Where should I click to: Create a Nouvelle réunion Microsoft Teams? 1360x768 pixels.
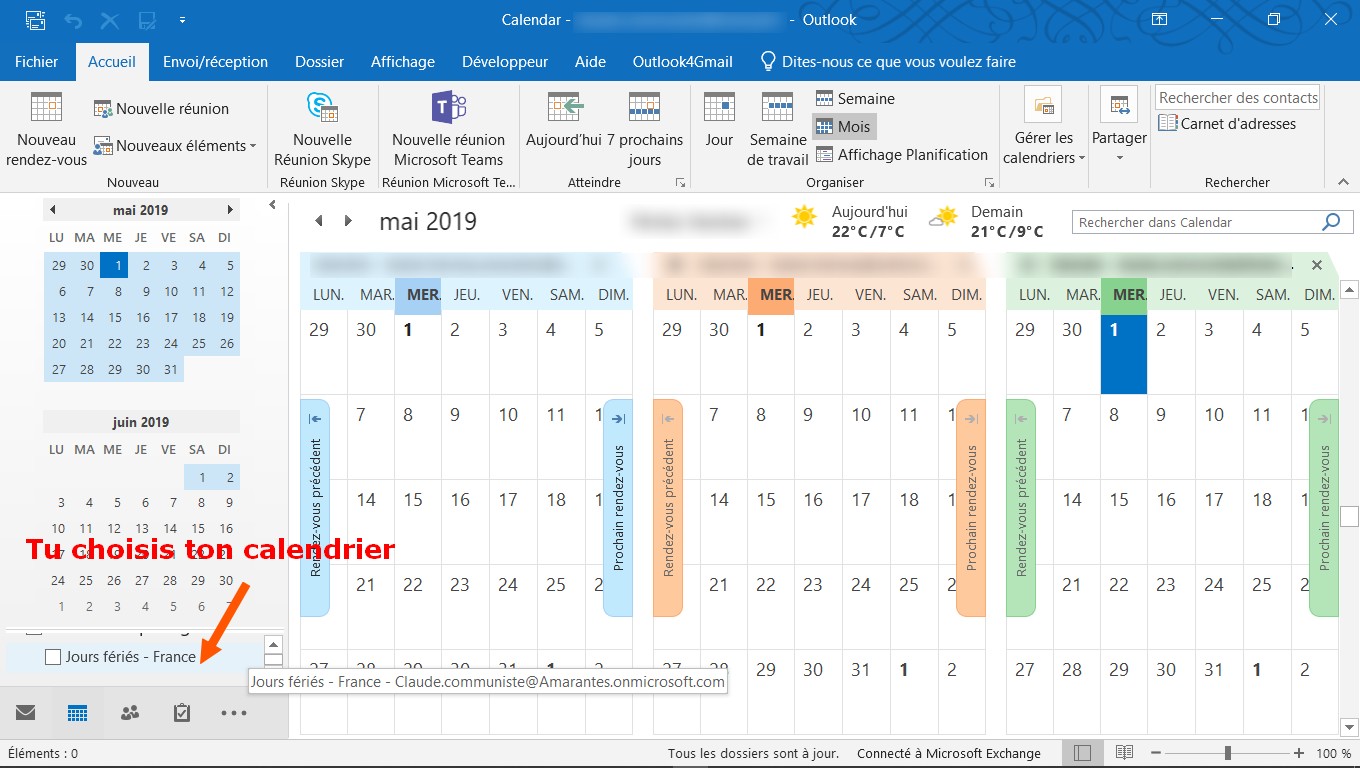pyautogui.click(x=448, y=130)
